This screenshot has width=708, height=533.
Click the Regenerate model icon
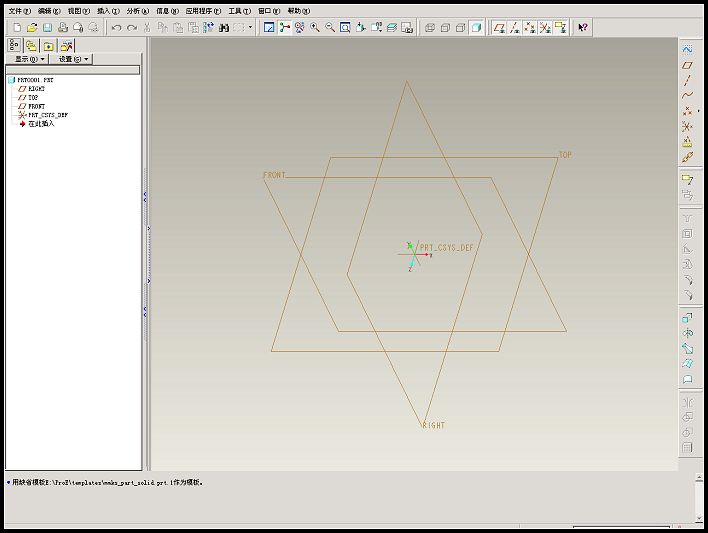click(x=208, y=28)
